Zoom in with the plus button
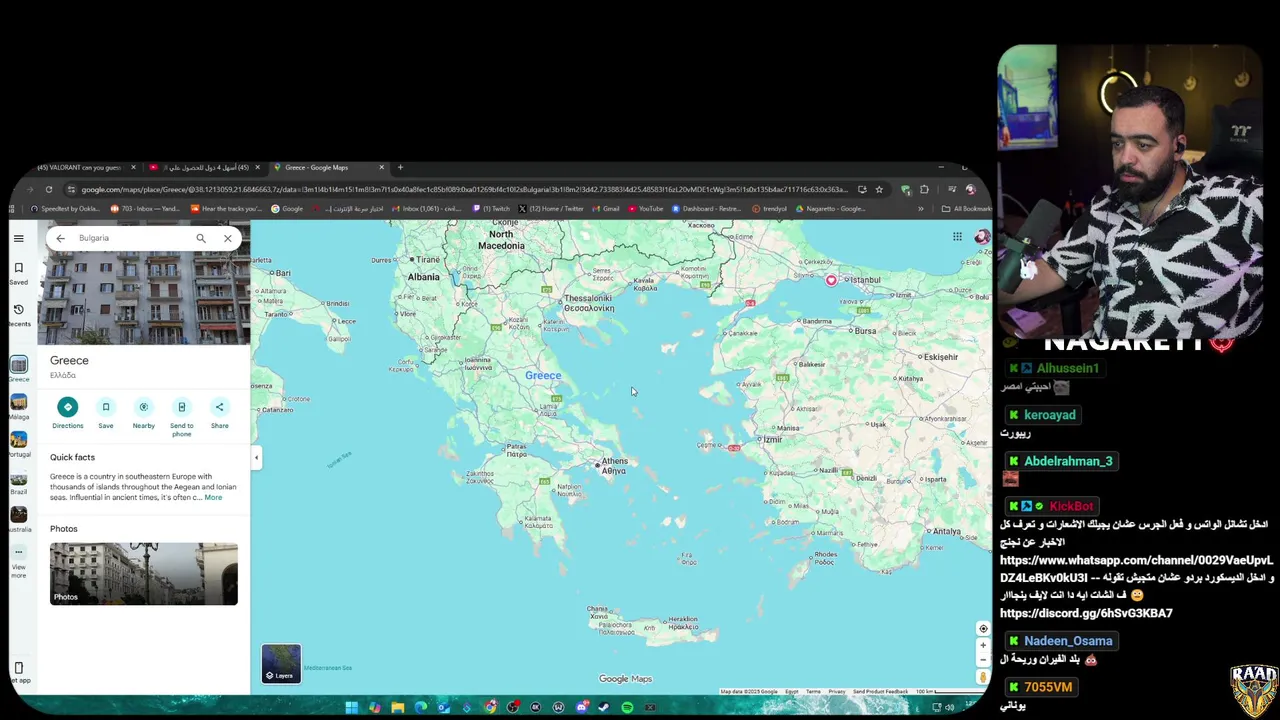 click(983, 645)
